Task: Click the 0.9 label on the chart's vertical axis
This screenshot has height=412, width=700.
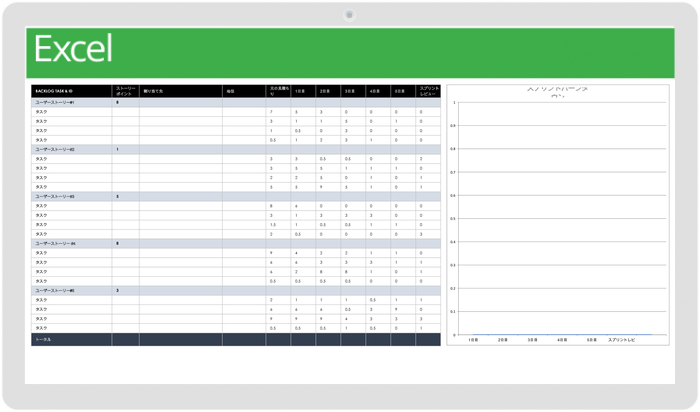Action: pyautogui.click(x=453, y=126)
